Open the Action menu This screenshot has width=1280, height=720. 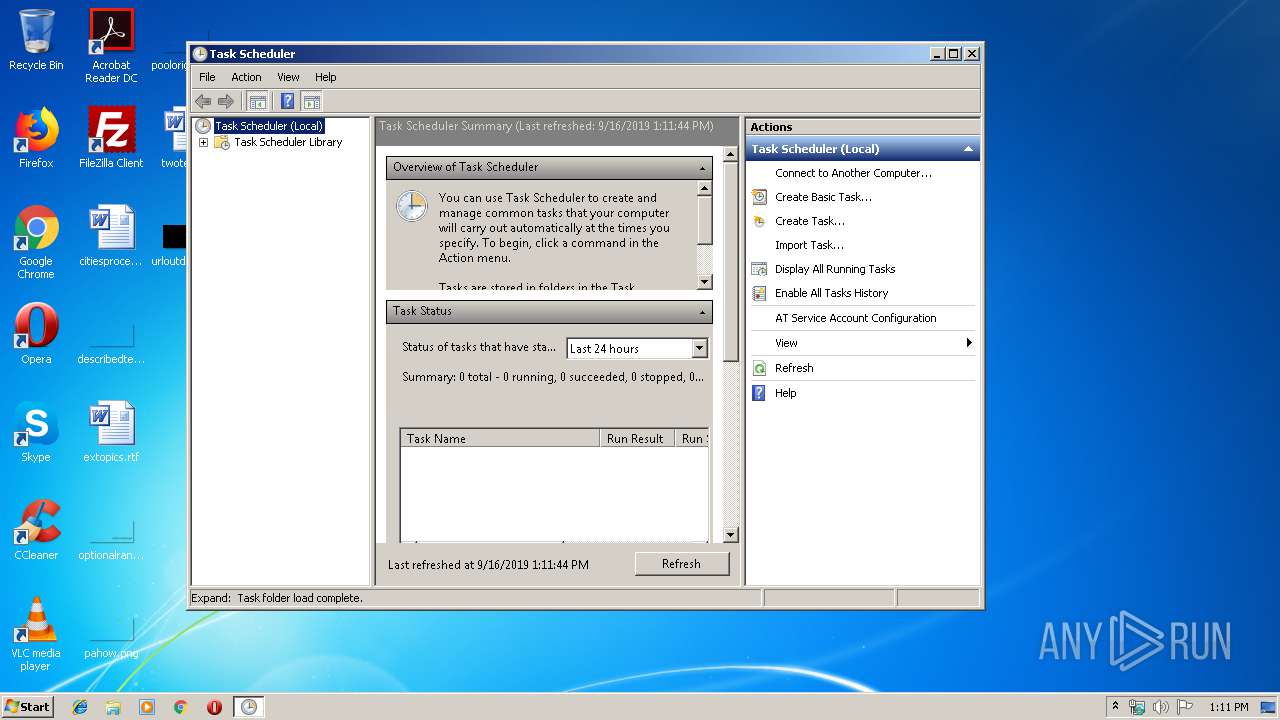[x=246, y=77]
